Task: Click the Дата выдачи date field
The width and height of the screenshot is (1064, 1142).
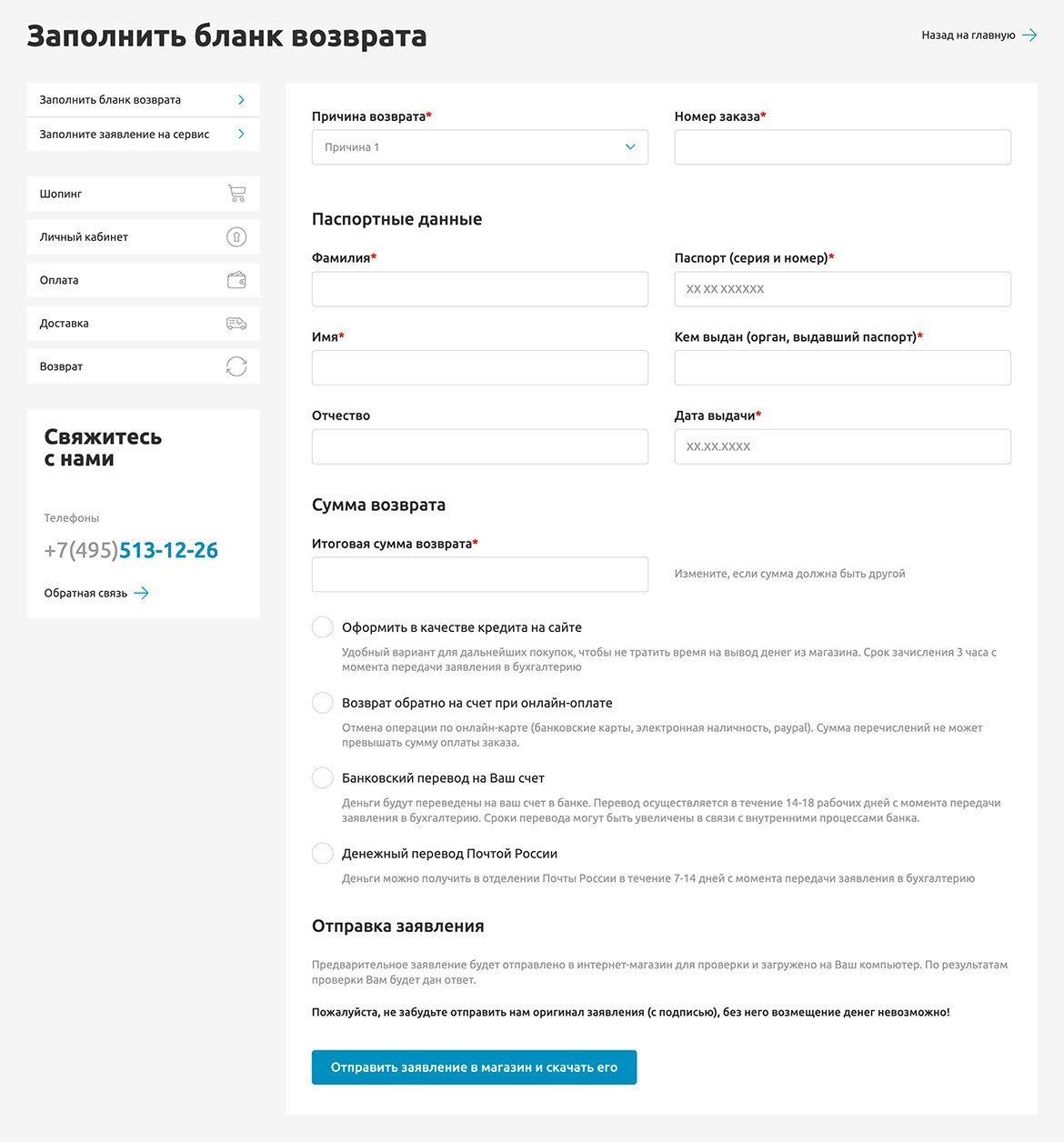Action: pyautogui.click(x=842, y=446)
